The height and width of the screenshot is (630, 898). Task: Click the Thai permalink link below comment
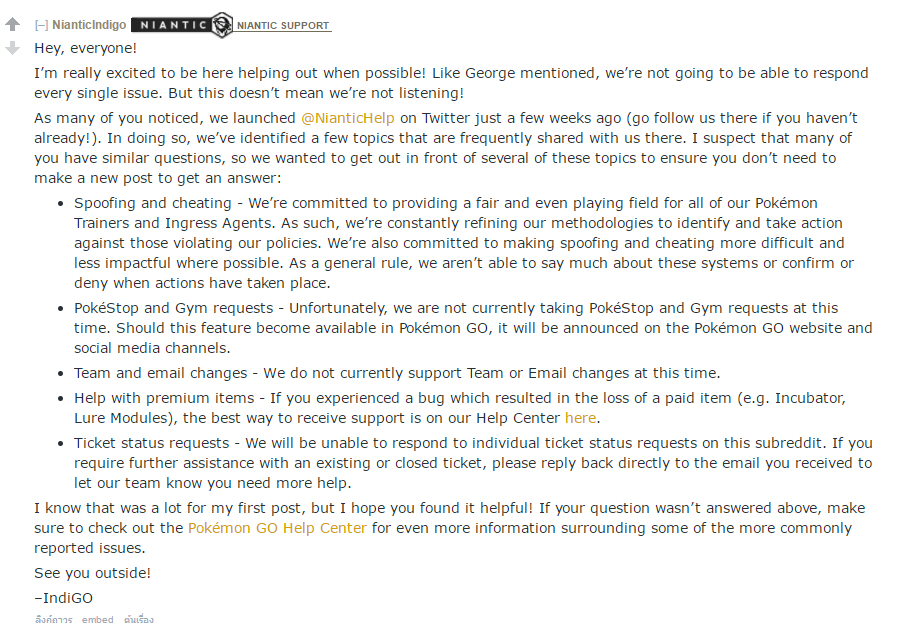point(53,620)
